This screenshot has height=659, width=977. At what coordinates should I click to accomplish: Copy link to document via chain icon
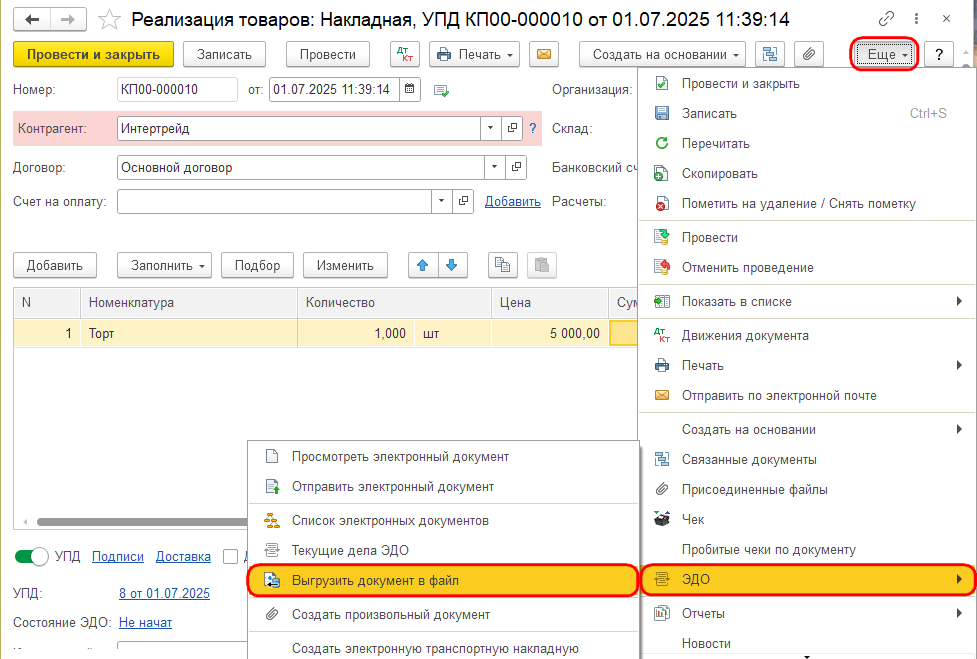click(886, 19)
